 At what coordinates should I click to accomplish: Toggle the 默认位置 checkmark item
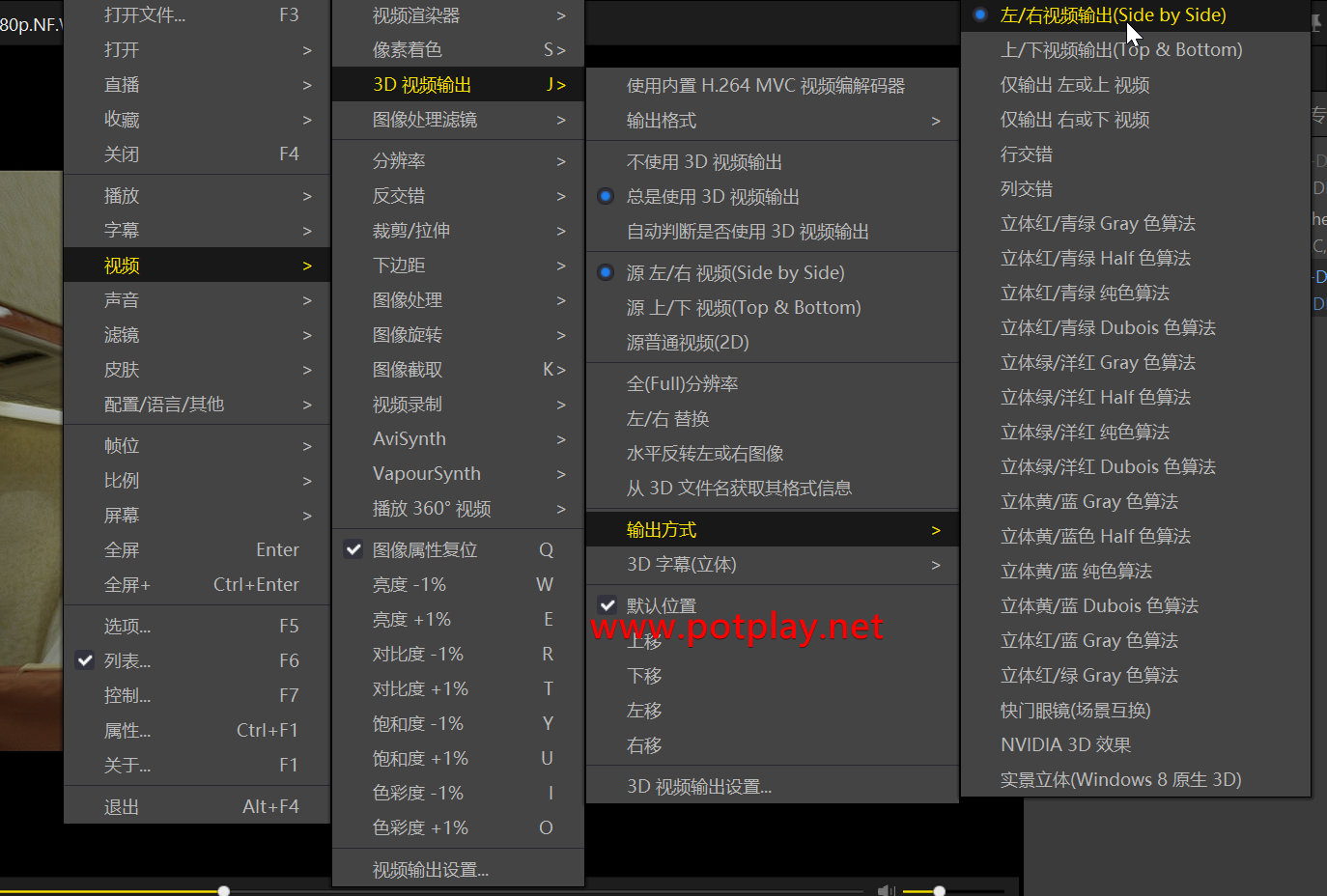pos(773,606)
